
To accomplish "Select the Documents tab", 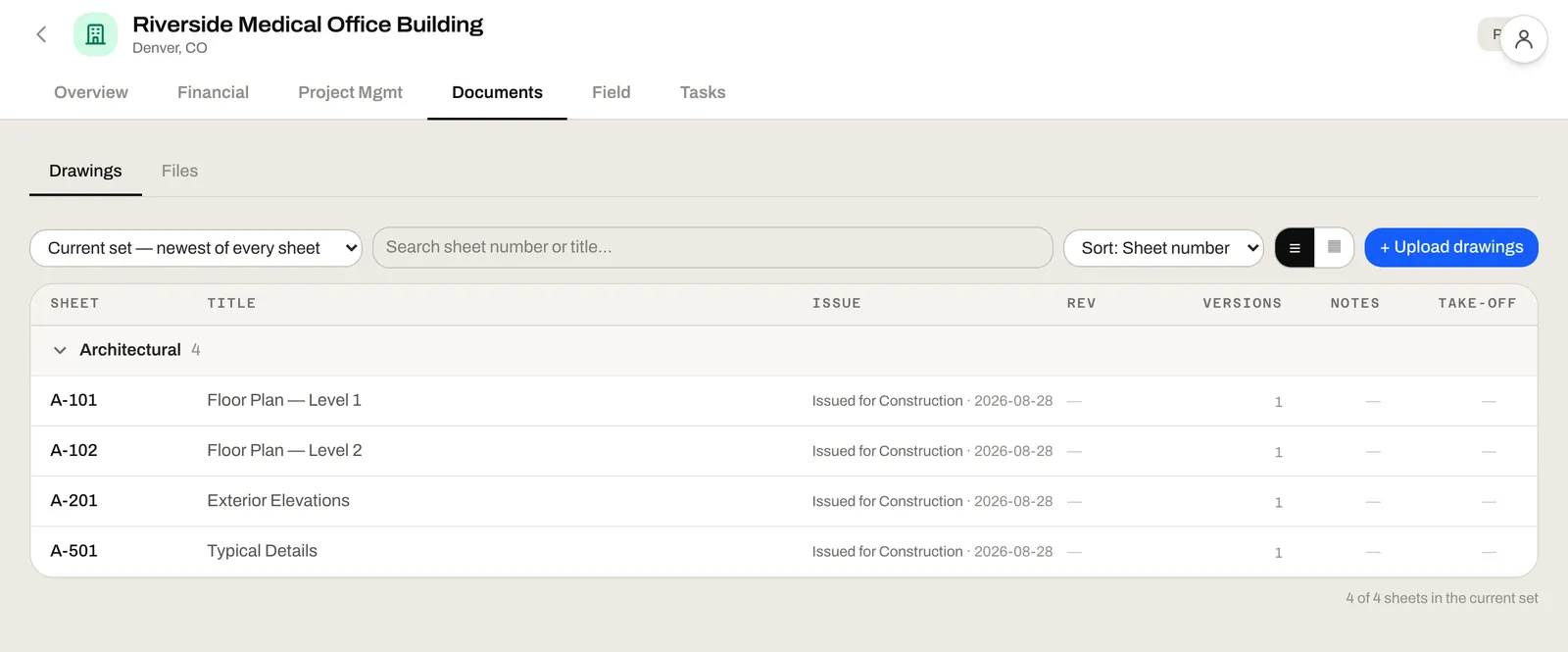I will pos(497,92).
